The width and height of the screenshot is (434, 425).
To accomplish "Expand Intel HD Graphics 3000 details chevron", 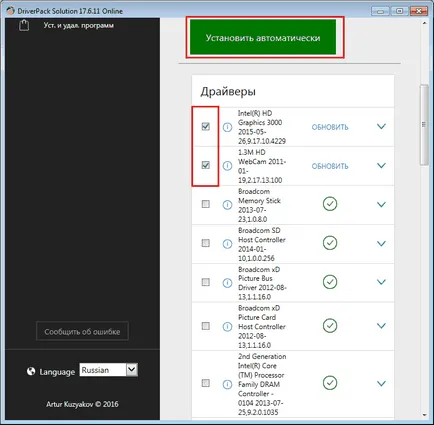I will tap(381, 126).
